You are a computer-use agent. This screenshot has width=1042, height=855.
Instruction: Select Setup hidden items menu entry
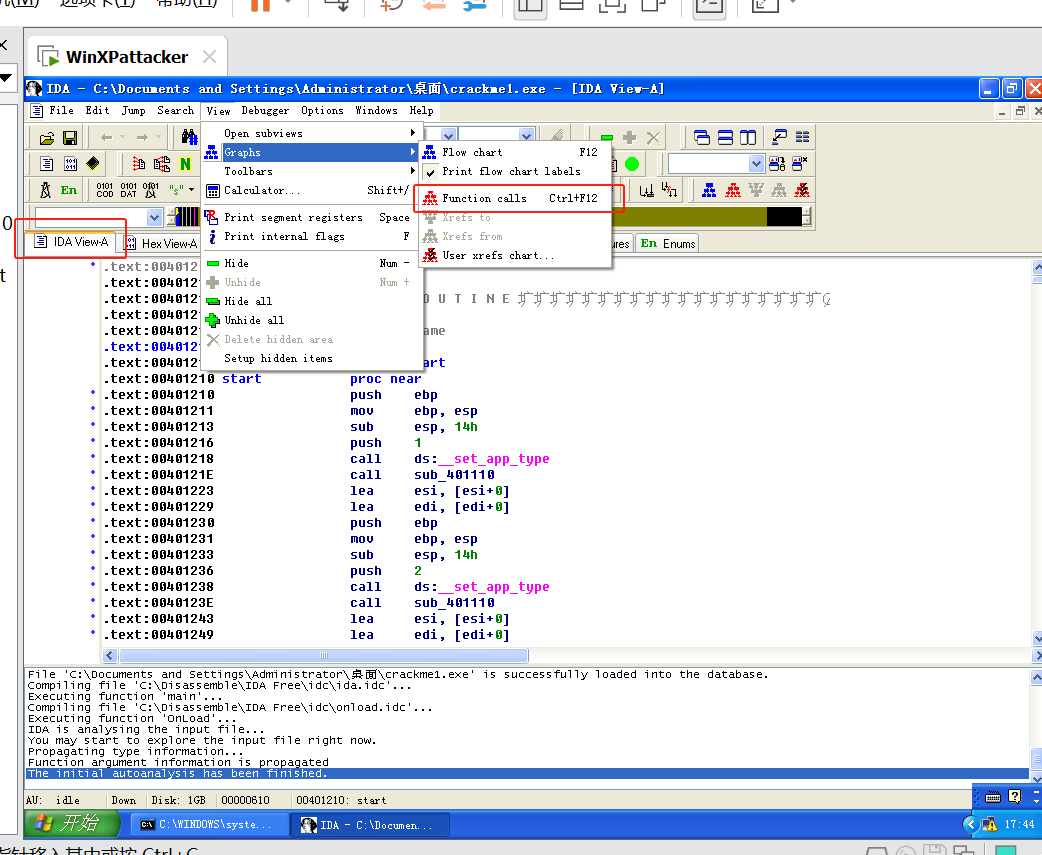pos(312,358)
